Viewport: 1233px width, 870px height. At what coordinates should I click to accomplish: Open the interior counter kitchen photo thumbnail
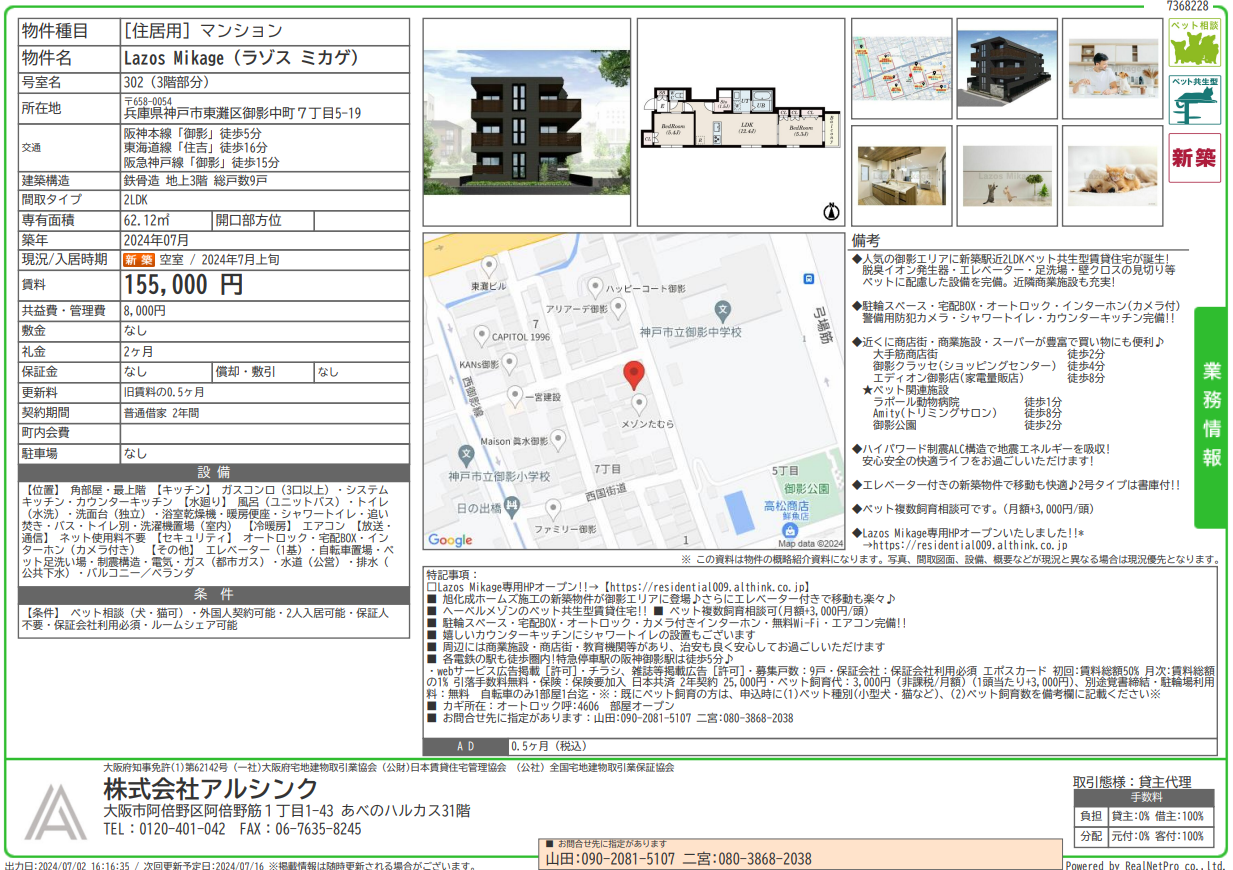[x=900, y=176]
